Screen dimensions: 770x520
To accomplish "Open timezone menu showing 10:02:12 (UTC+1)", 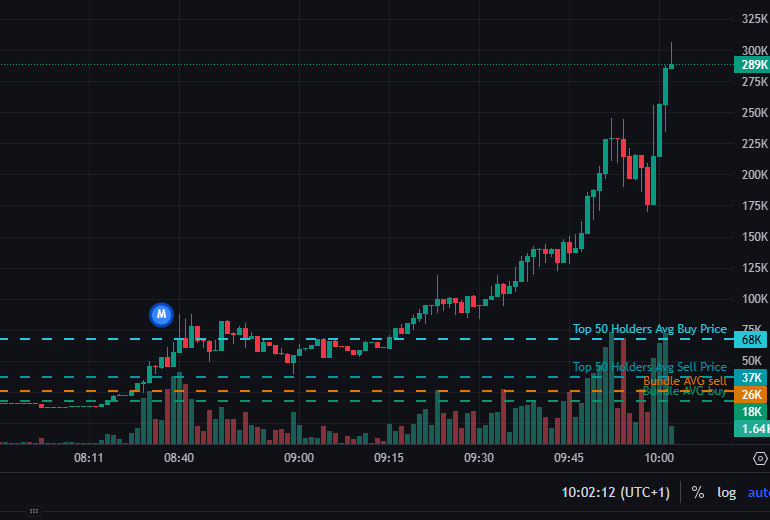I will 615,492.
